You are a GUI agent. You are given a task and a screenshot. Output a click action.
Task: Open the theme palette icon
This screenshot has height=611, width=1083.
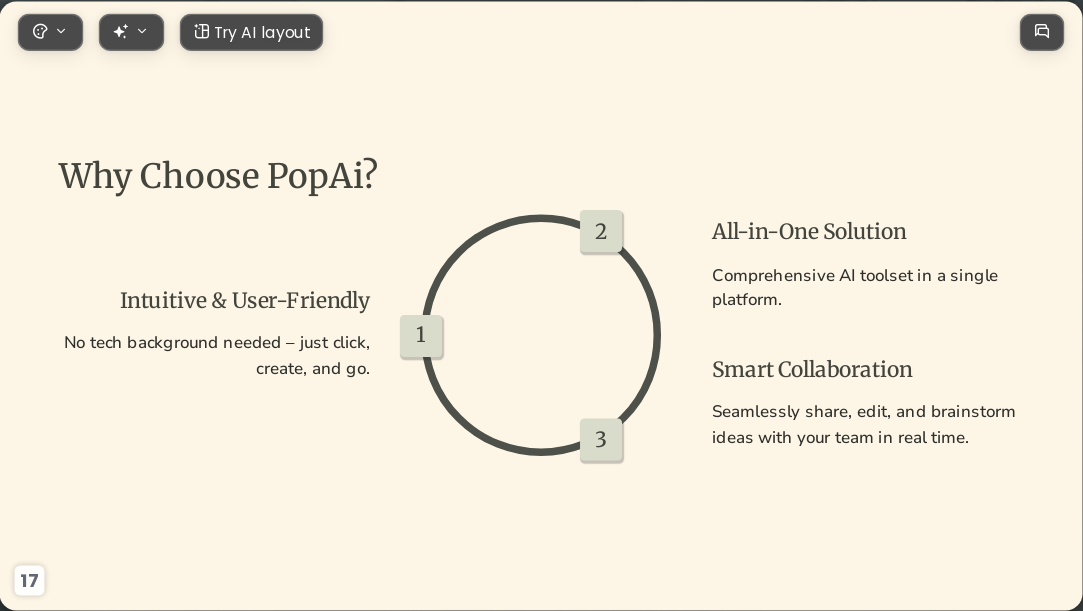[x=40, y=32]
